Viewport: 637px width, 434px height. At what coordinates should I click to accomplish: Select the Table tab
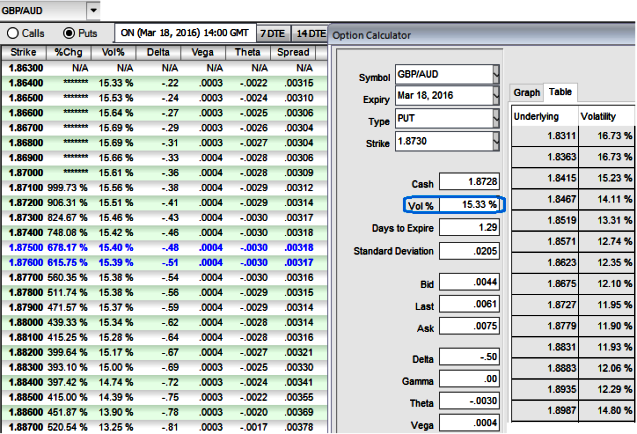(560, 92)
